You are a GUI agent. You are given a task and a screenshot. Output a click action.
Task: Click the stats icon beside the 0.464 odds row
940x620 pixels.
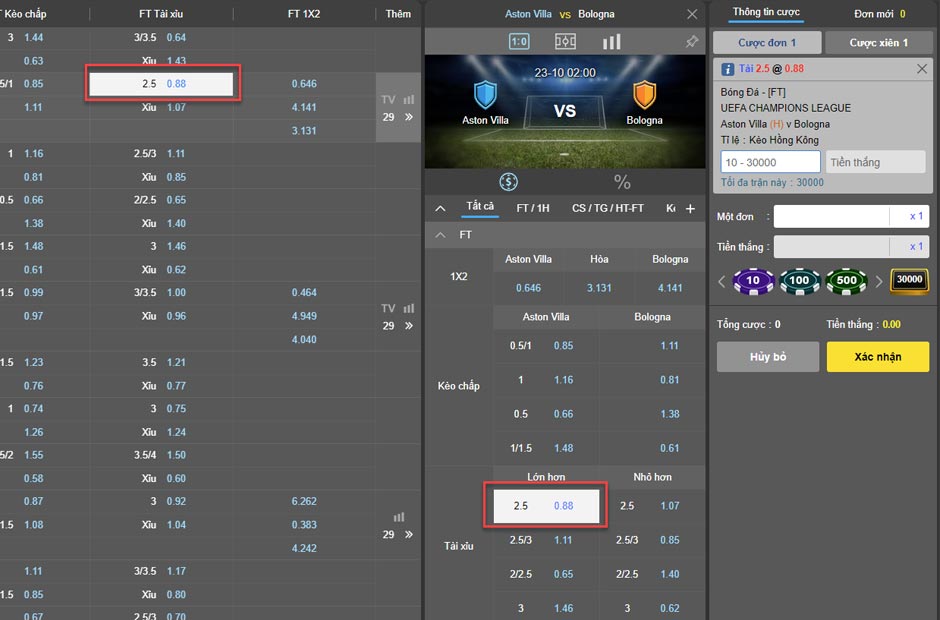click(409, 308)
